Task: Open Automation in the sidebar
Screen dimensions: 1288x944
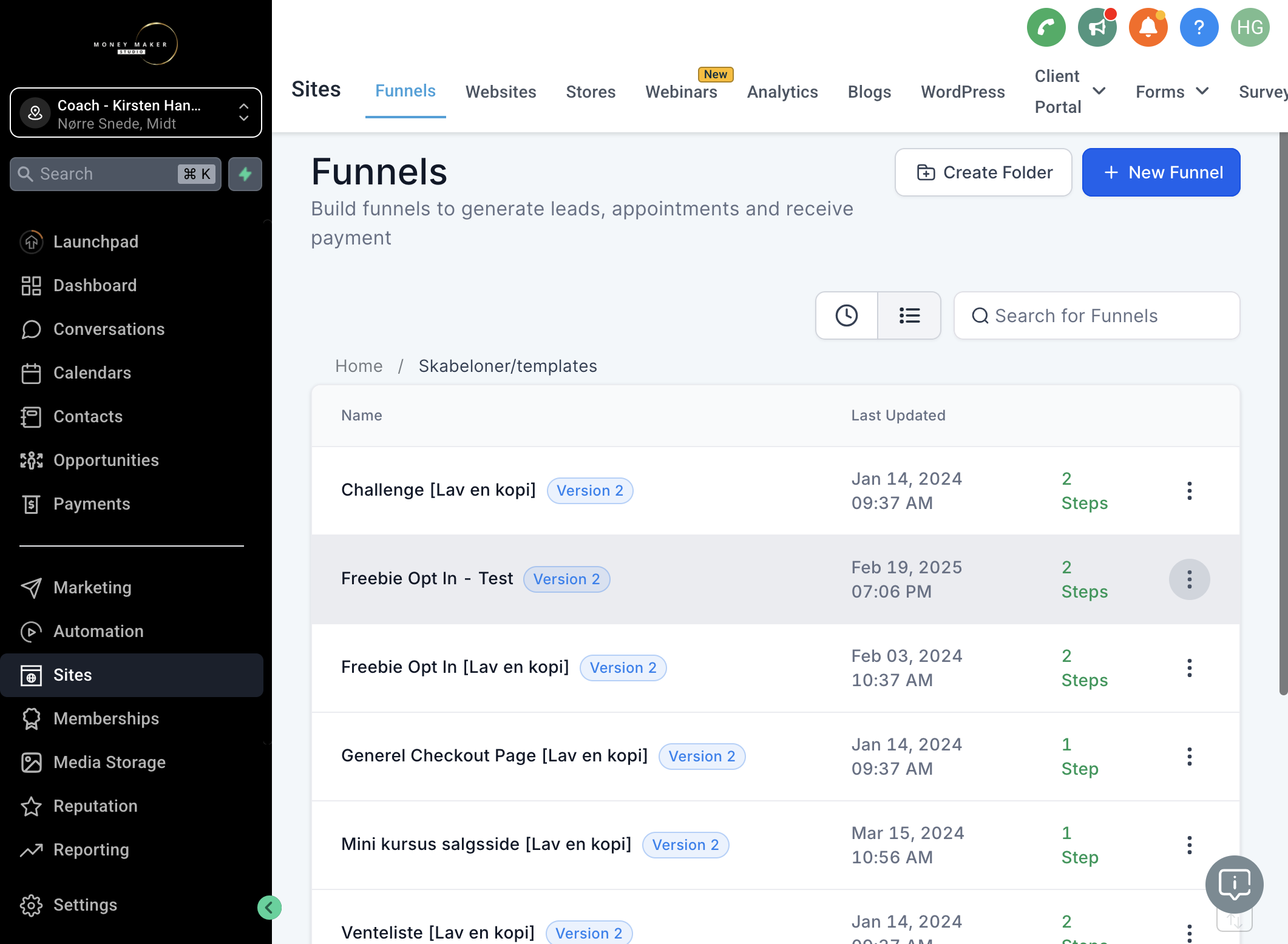Action: [132, 631]
